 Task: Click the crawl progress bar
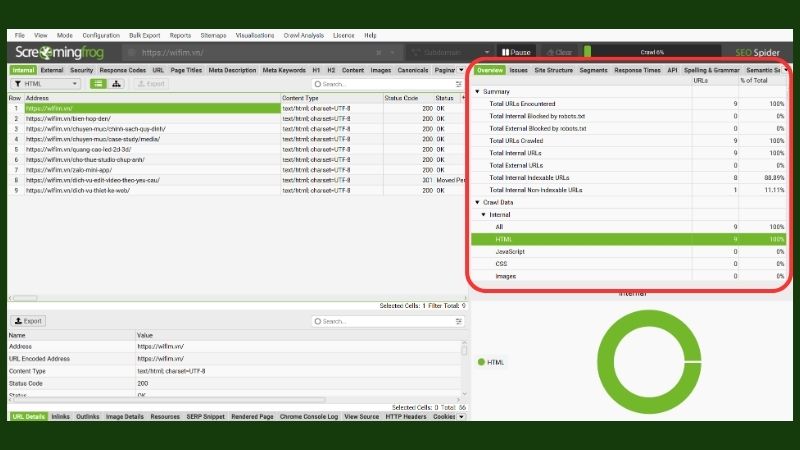click(652, 52)
